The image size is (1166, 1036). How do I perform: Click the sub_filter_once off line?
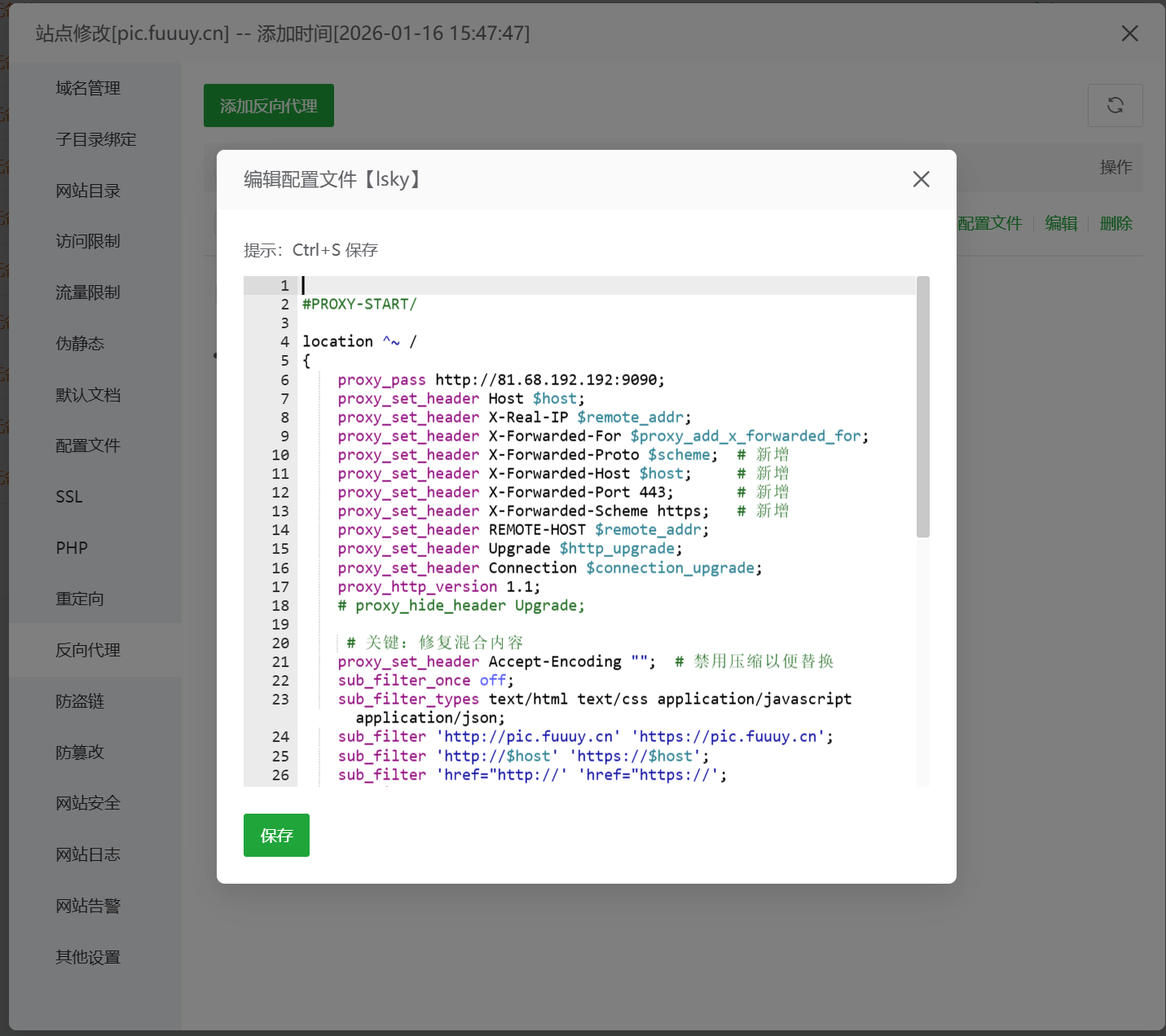(x=426, y=680)
